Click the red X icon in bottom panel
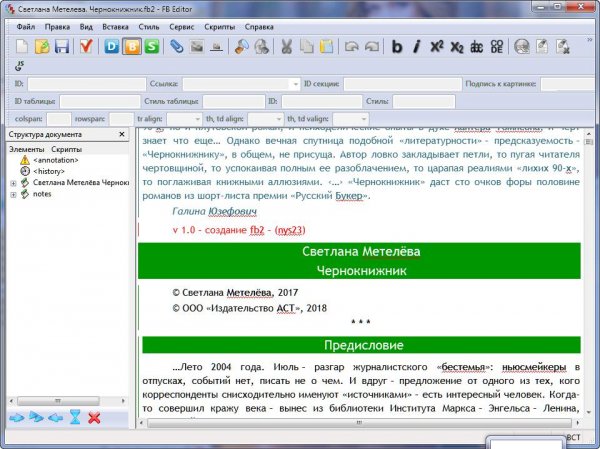600x449 pixels. [x=94, y=418]
